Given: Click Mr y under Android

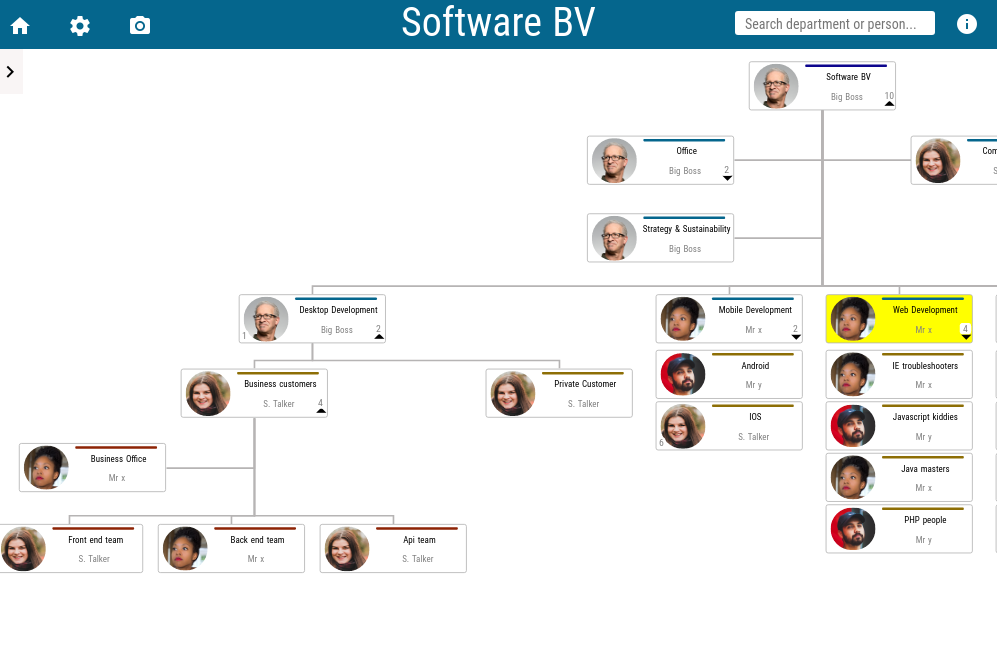Looking at the screenshot, I should pos(753,385).
